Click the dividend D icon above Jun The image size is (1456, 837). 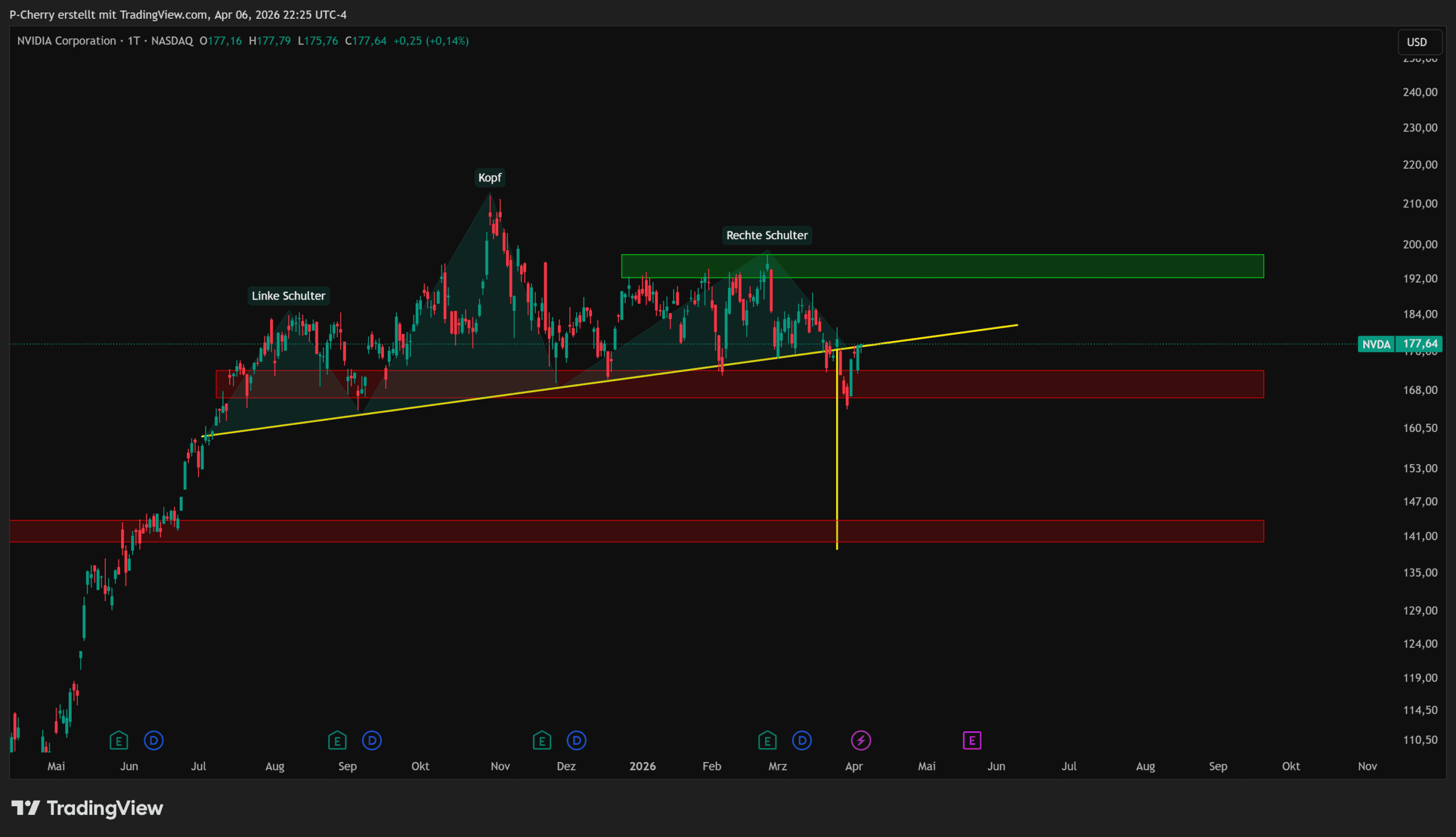pyautogui.click(x=154, y=740)
